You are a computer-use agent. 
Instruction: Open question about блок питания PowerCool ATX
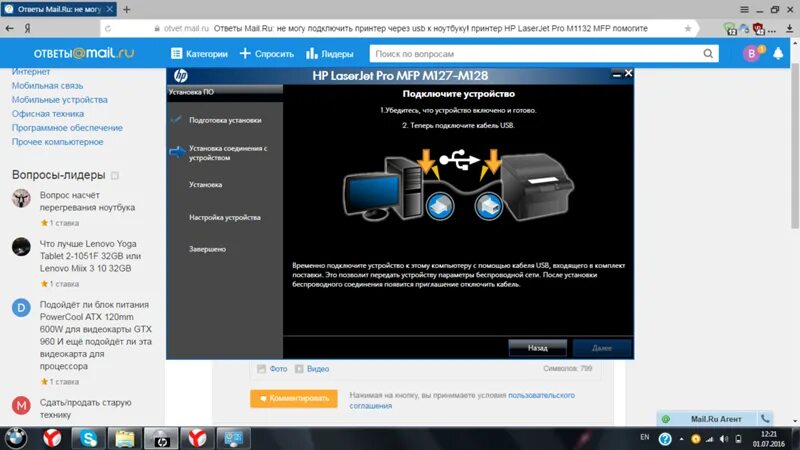pos(96,335)
